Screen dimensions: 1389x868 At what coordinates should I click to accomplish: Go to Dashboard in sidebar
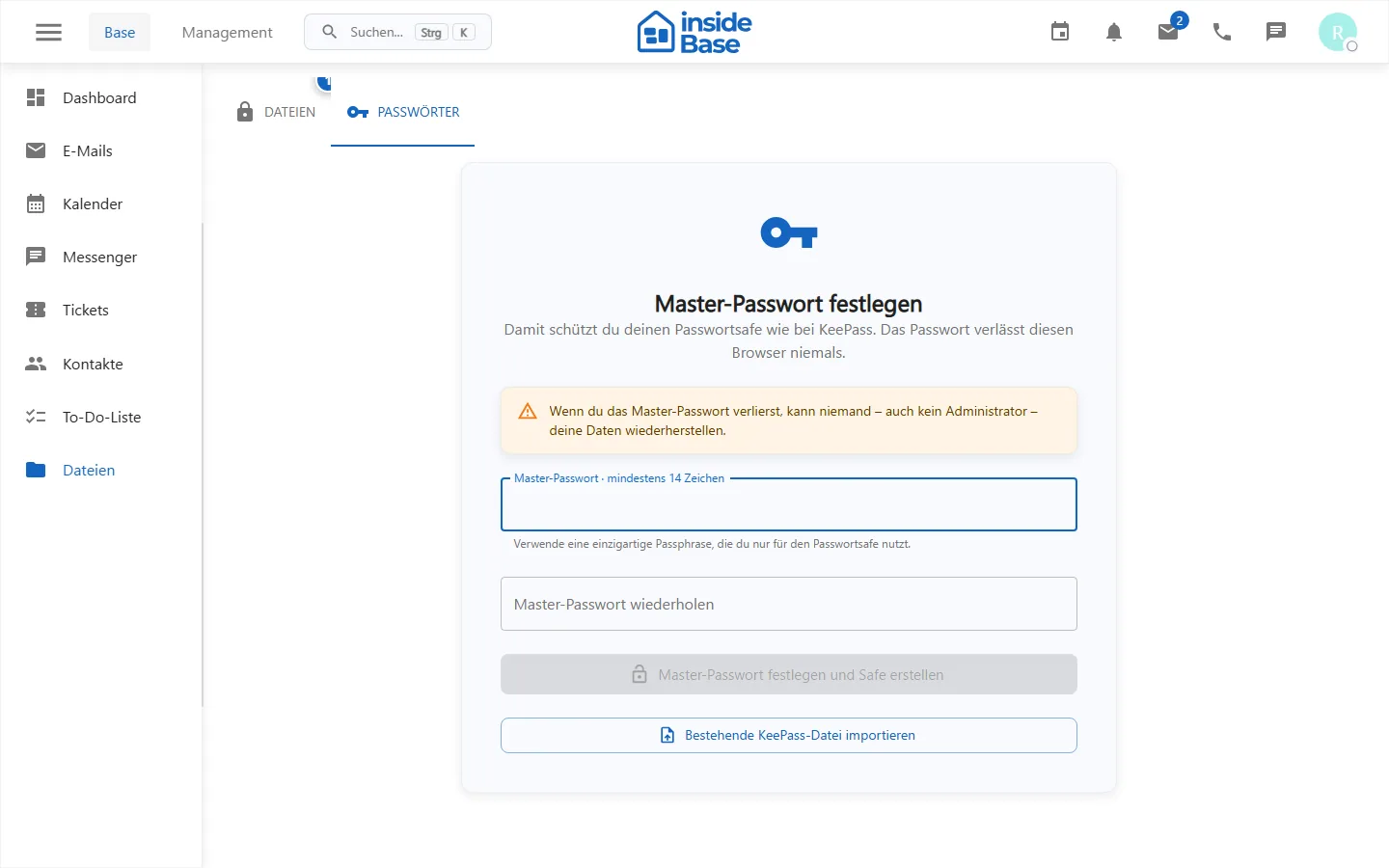[101, 97]
